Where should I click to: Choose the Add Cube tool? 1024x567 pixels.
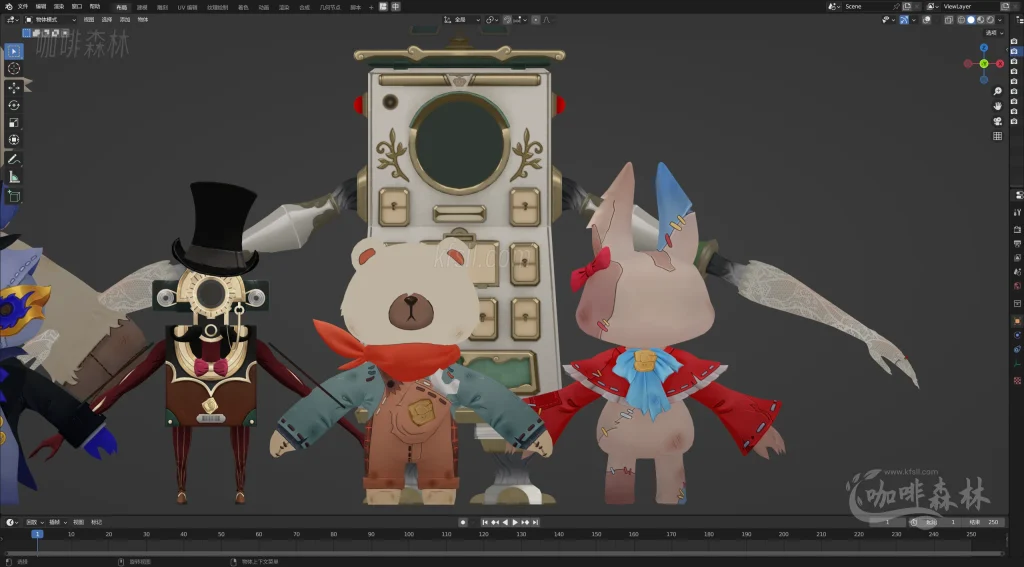click(14, 196)
